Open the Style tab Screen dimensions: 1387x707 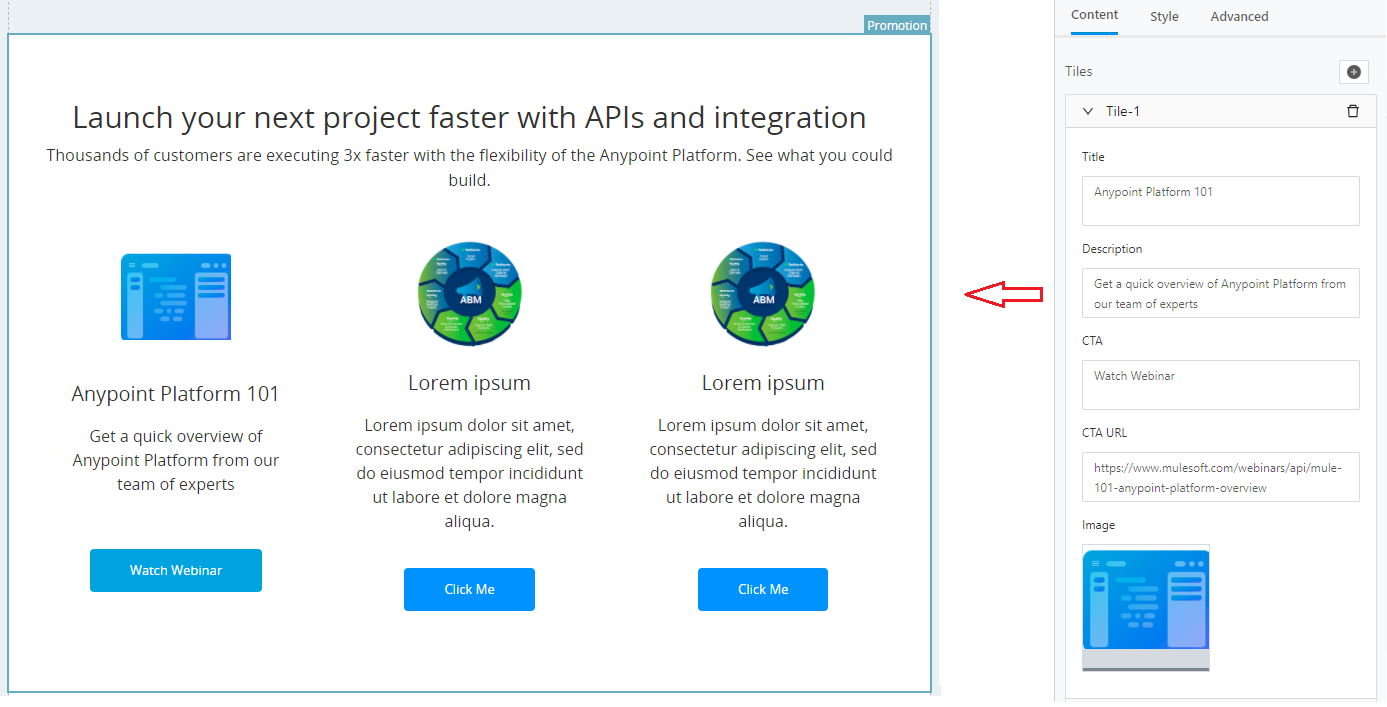(x=1164, y=16)
